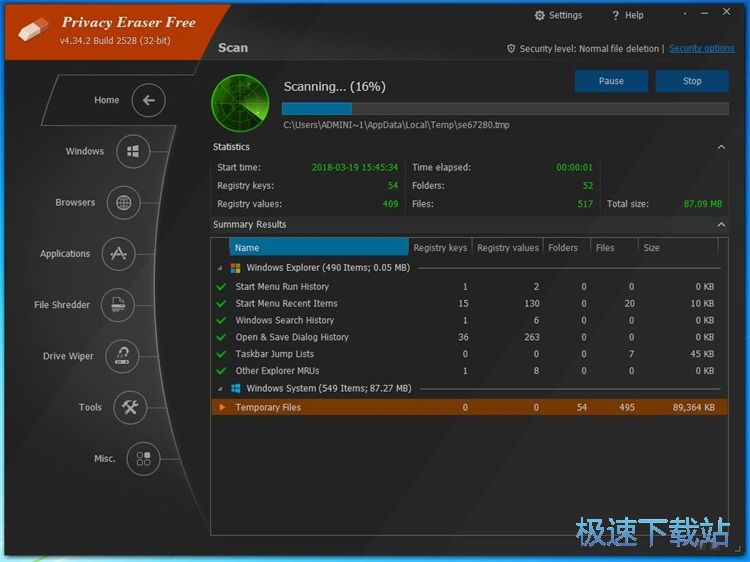Open the Browsers globe icon
The width and height of the screenshot is (750, 562).
point(123,203)
